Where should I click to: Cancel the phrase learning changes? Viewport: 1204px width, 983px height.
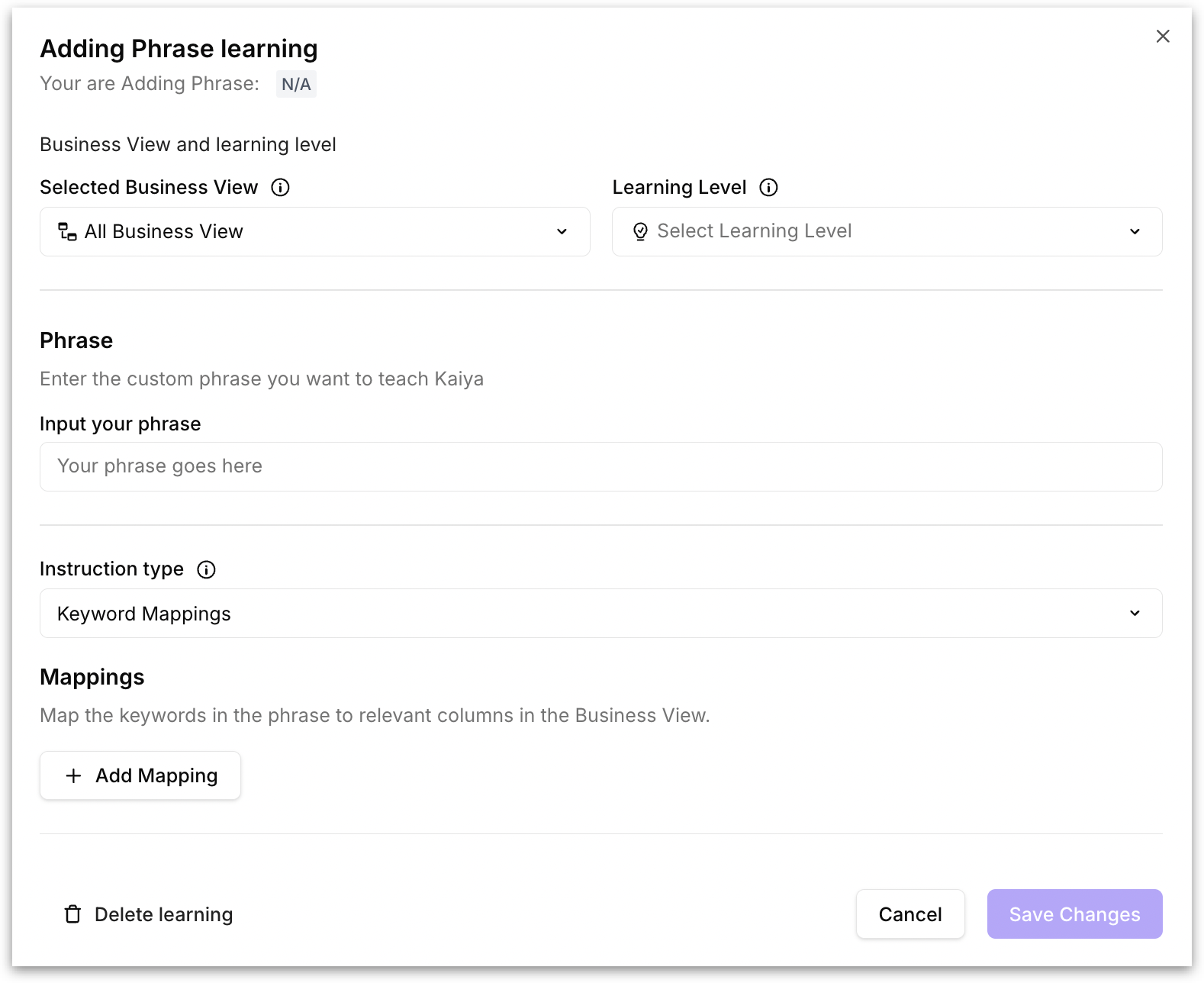pyautogui.click(x=909, y=914)
